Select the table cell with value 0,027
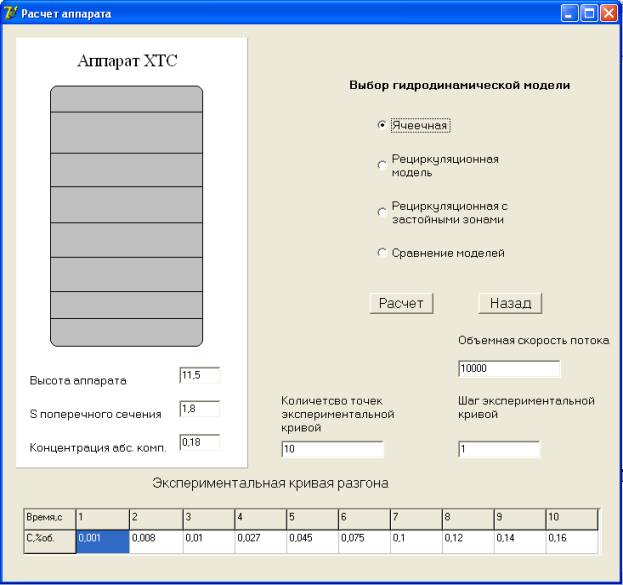This screenshot has width=623, height=585. (258, 540)
